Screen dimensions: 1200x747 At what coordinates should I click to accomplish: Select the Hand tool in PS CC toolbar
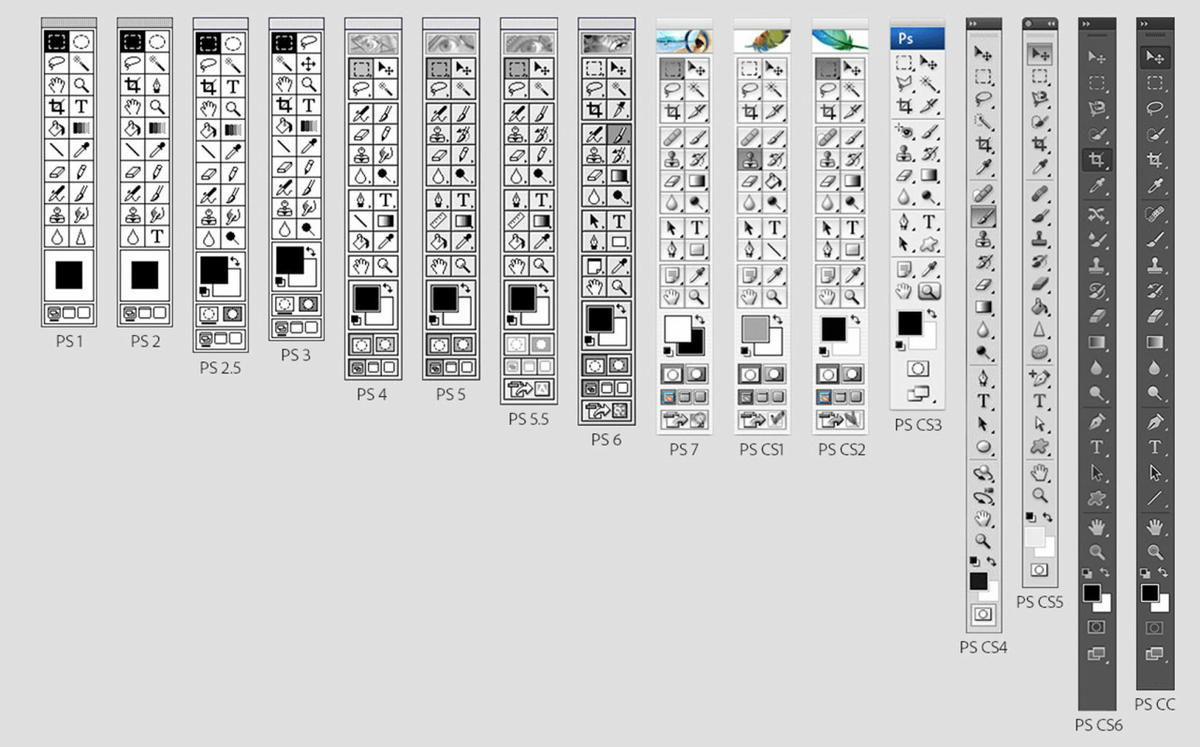tap(1155, 526)
